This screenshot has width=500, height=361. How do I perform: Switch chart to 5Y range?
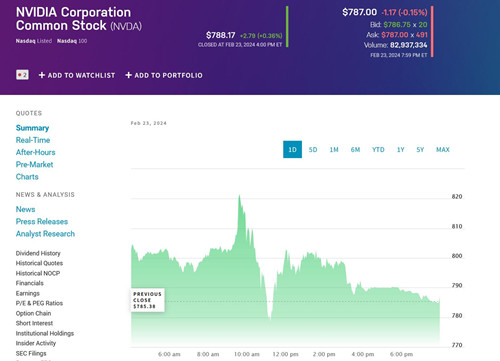pos(420,150)
